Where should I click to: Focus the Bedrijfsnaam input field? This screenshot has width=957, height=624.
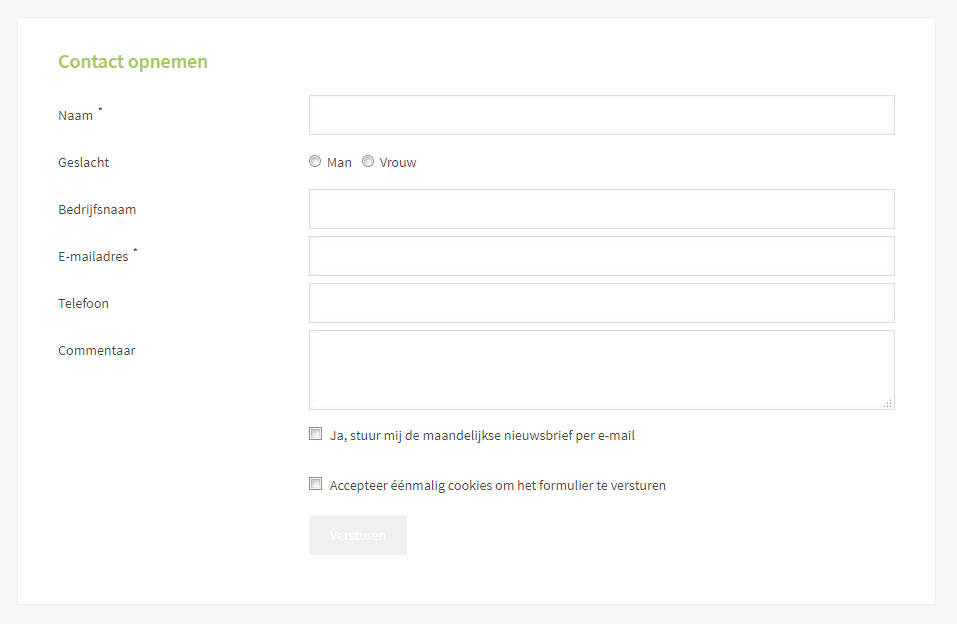(x=601, y=209)
